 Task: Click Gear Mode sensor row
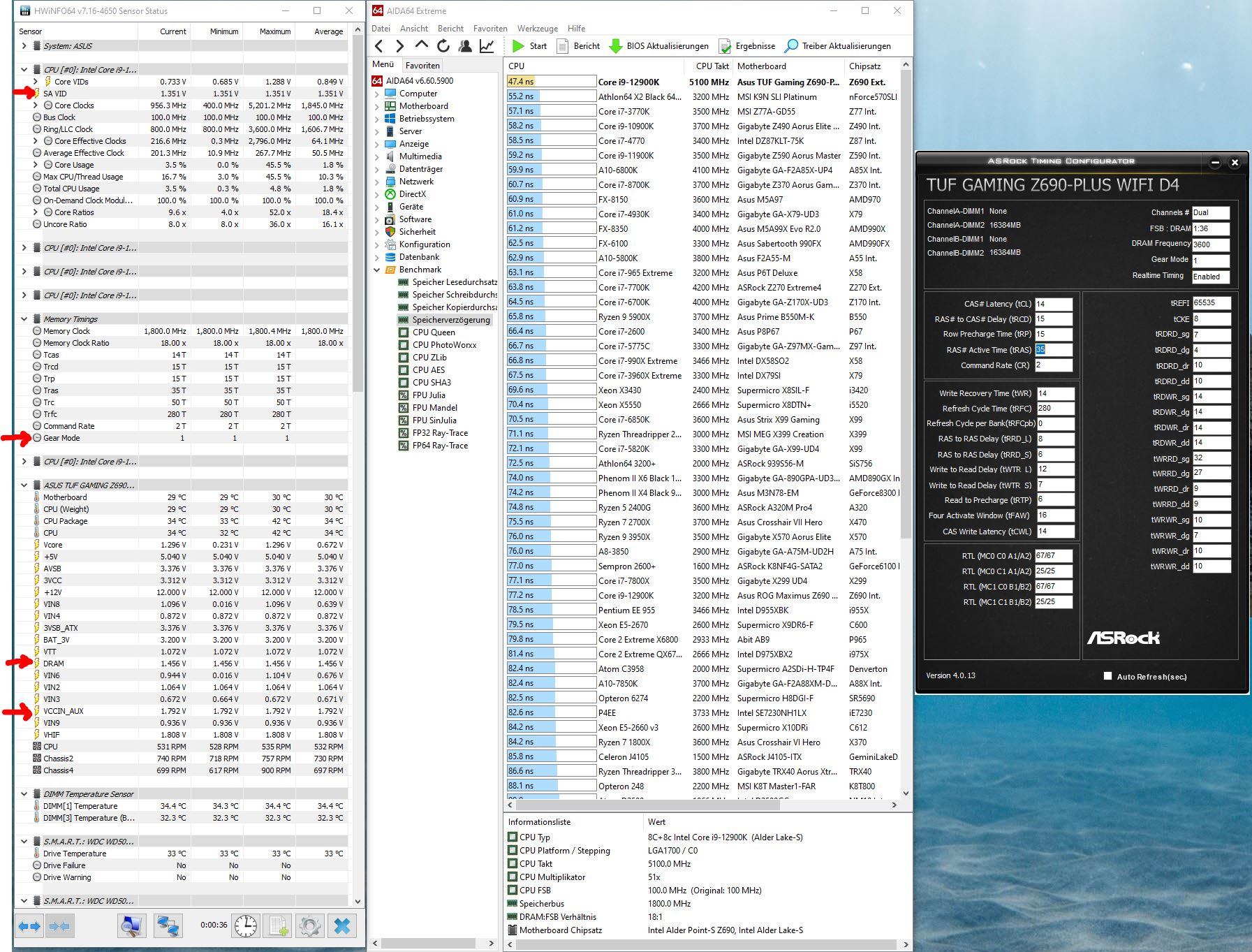point(182,438)
